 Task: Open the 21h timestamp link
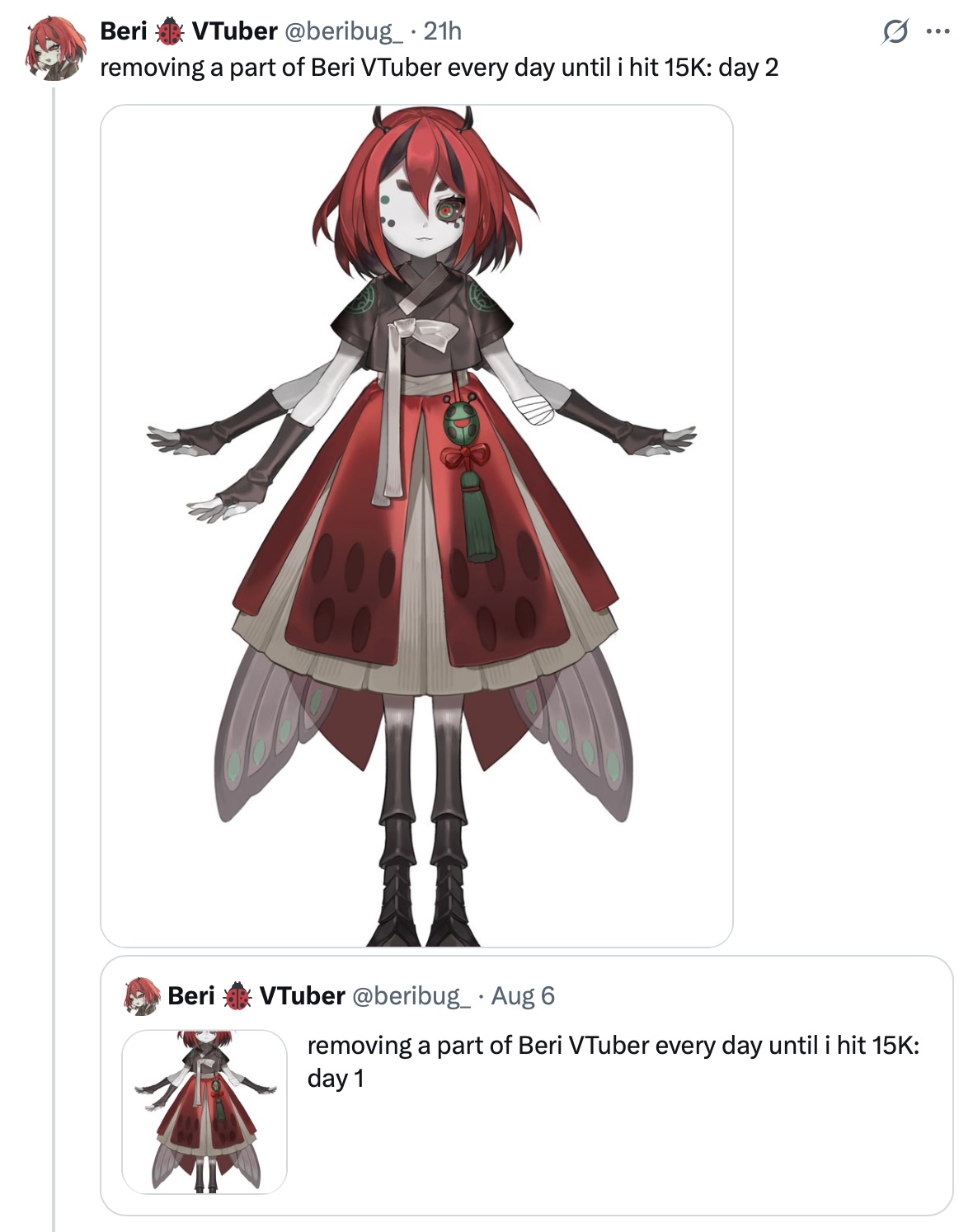442,31
